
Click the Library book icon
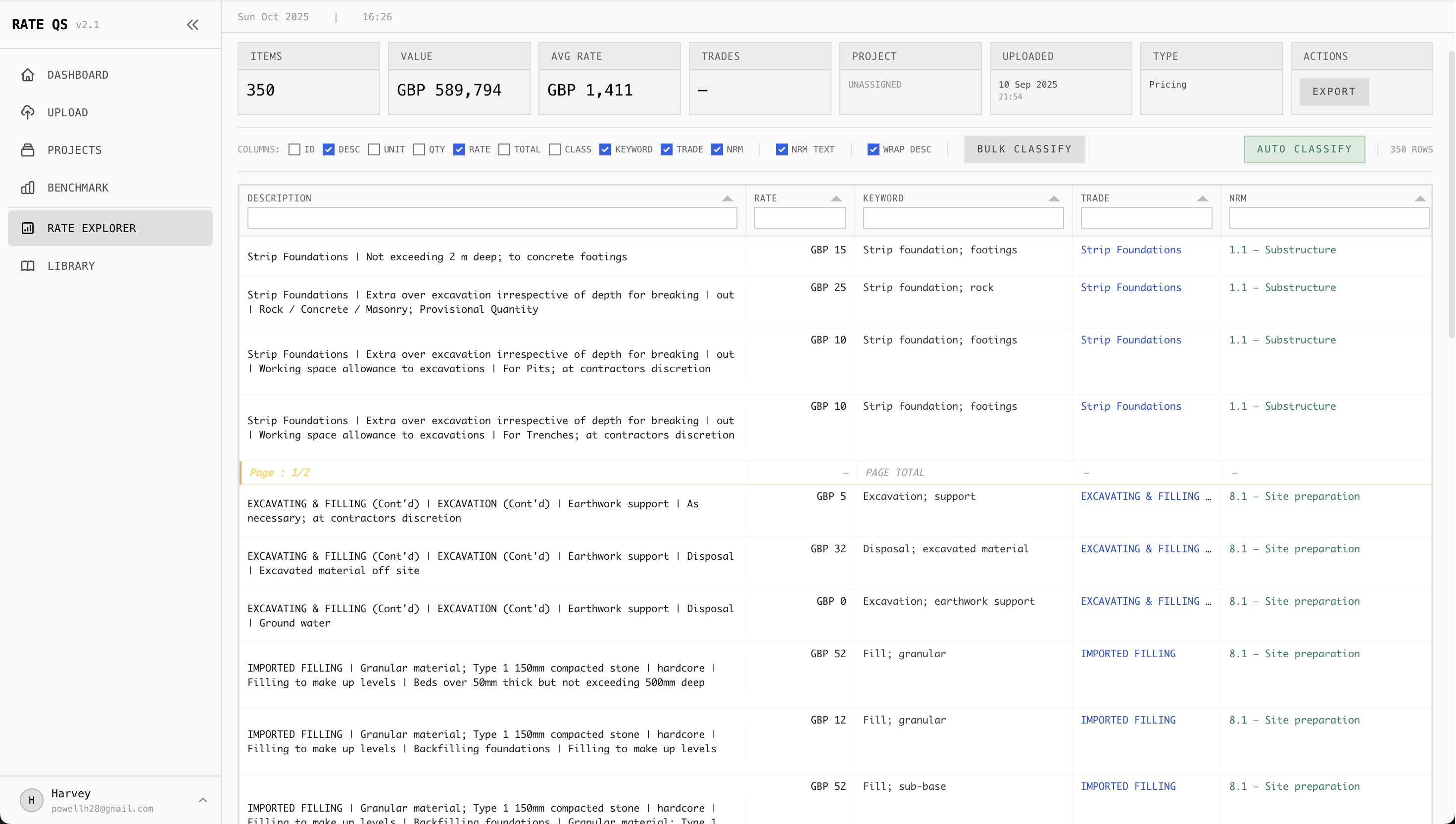coord(28,265)
